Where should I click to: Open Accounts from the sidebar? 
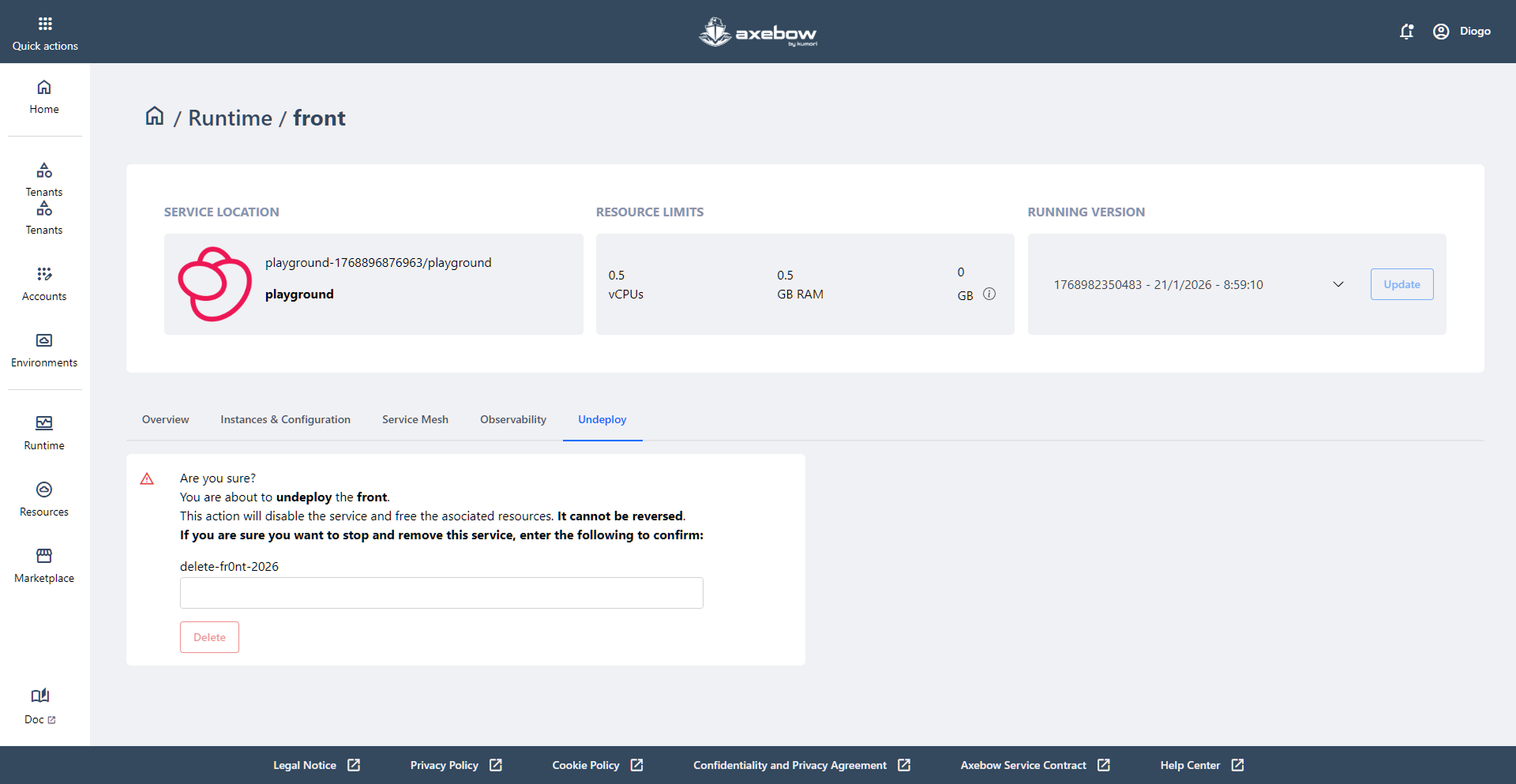(44, 283)
